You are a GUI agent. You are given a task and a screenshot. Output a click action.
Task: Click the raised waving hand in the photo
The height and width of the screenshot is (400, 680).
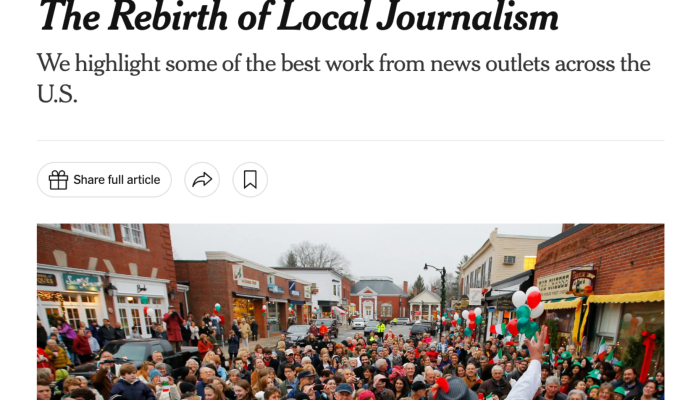[x=536, y=343]
